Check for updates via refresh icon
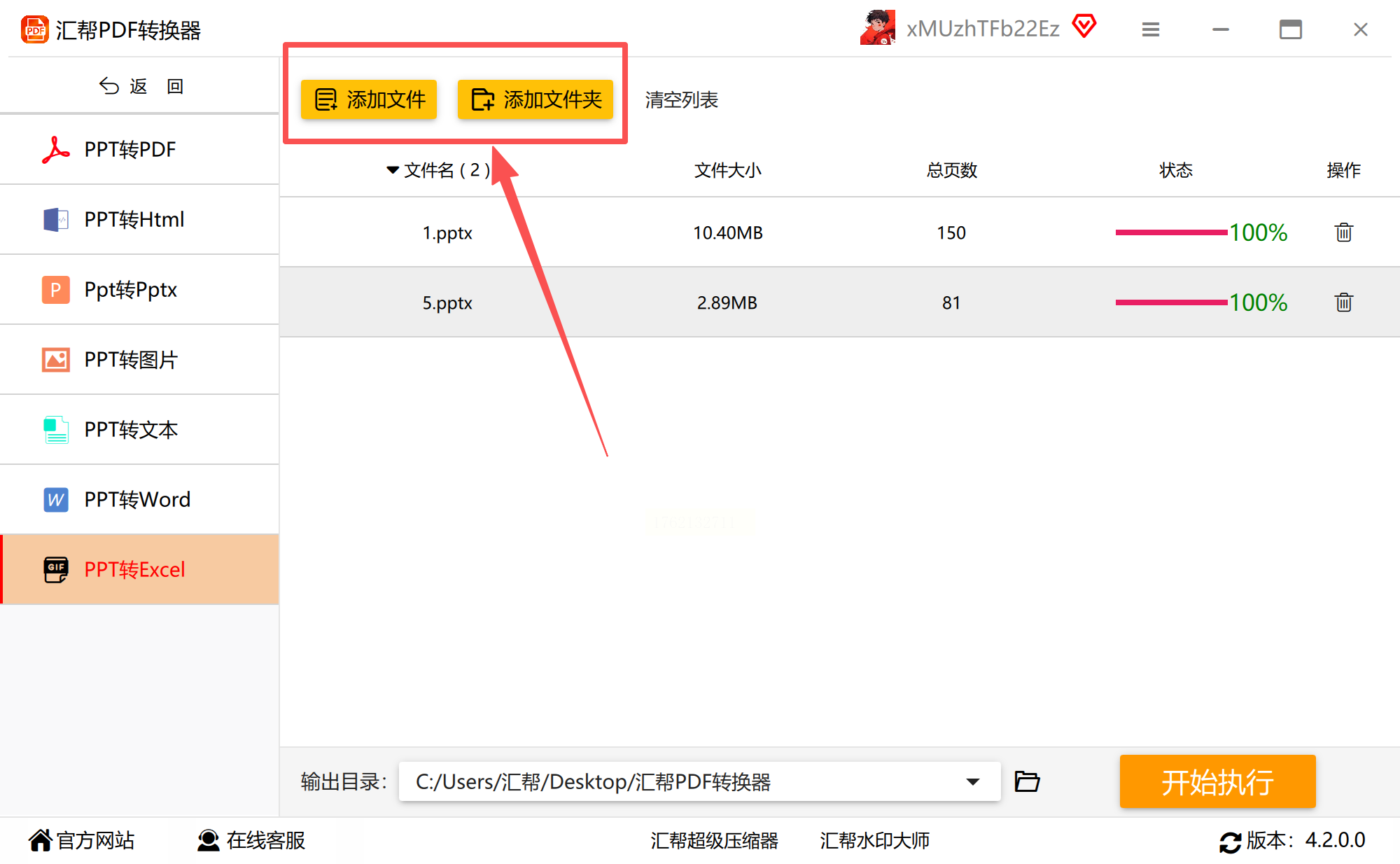 pos(1229,842)
